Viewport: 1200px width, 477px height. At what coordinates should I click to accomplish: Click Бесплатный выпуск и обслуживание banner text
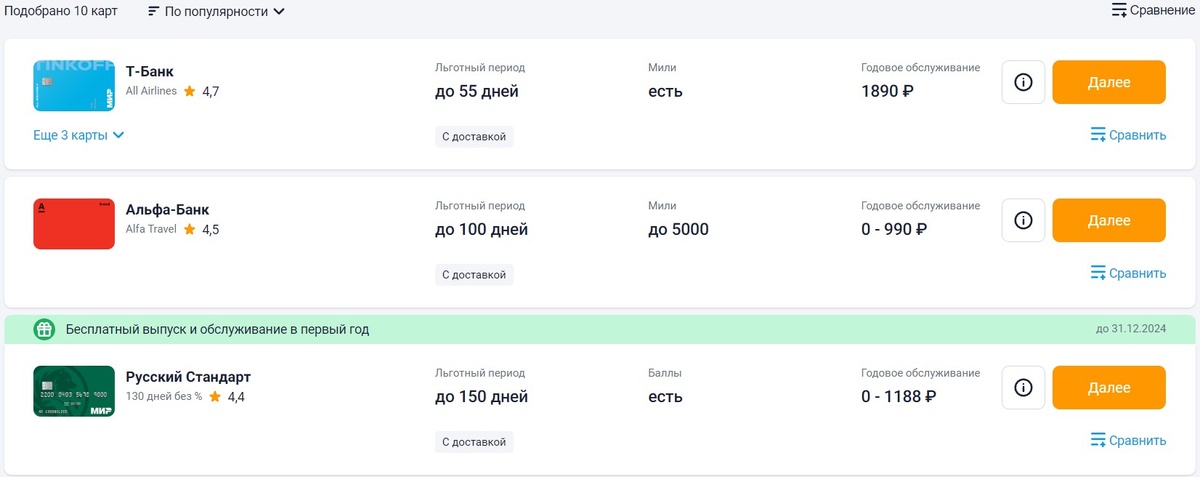(x=218, y=329)
